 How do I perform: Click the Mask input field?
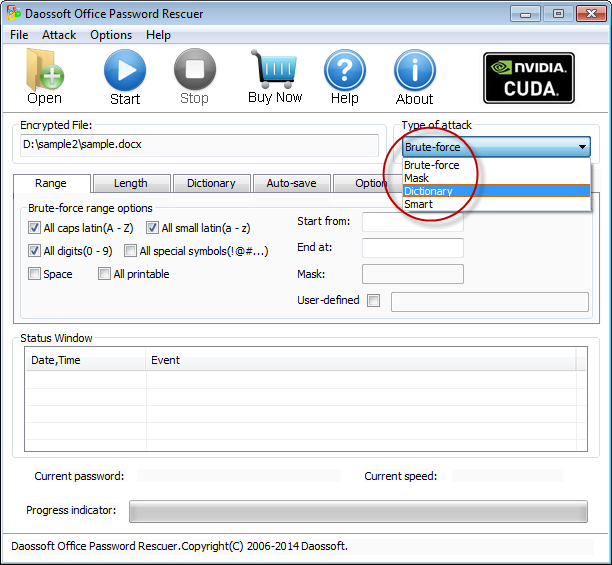413,274
